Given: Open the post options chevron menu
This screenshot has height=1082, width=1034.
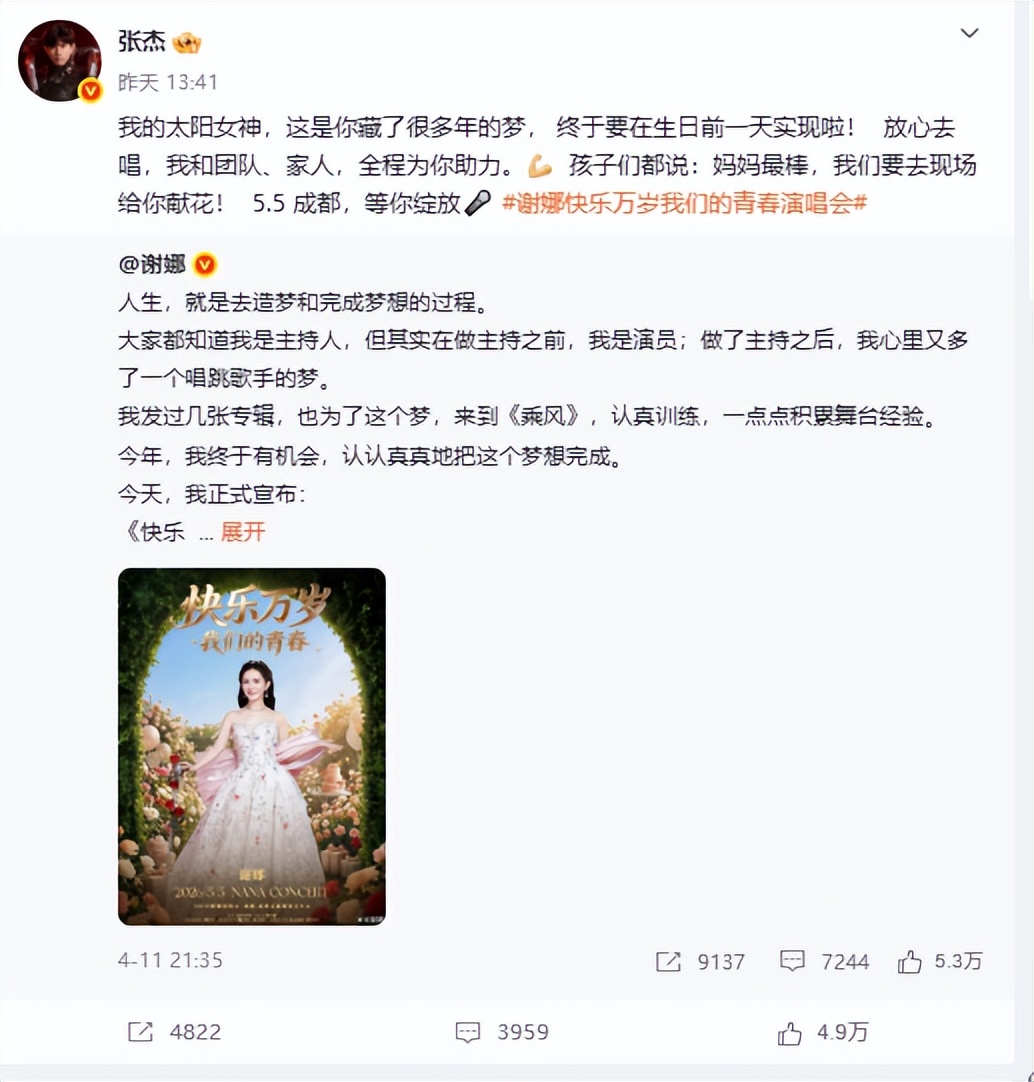Looking at the screenshot, I should pos(969,33).
